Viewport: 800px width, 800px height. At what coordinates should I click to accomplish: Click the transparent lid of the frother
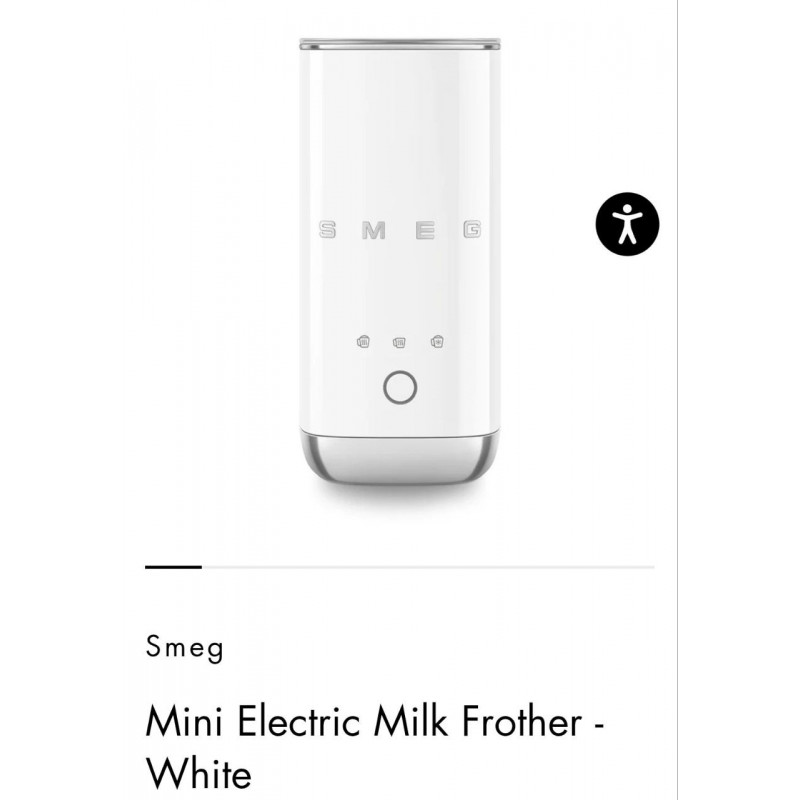click(x=399, y=46)
